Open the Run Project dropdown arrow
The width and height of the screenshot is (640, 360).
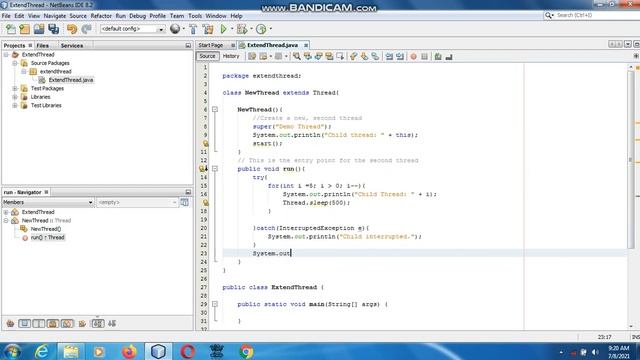tap(232, 29)
